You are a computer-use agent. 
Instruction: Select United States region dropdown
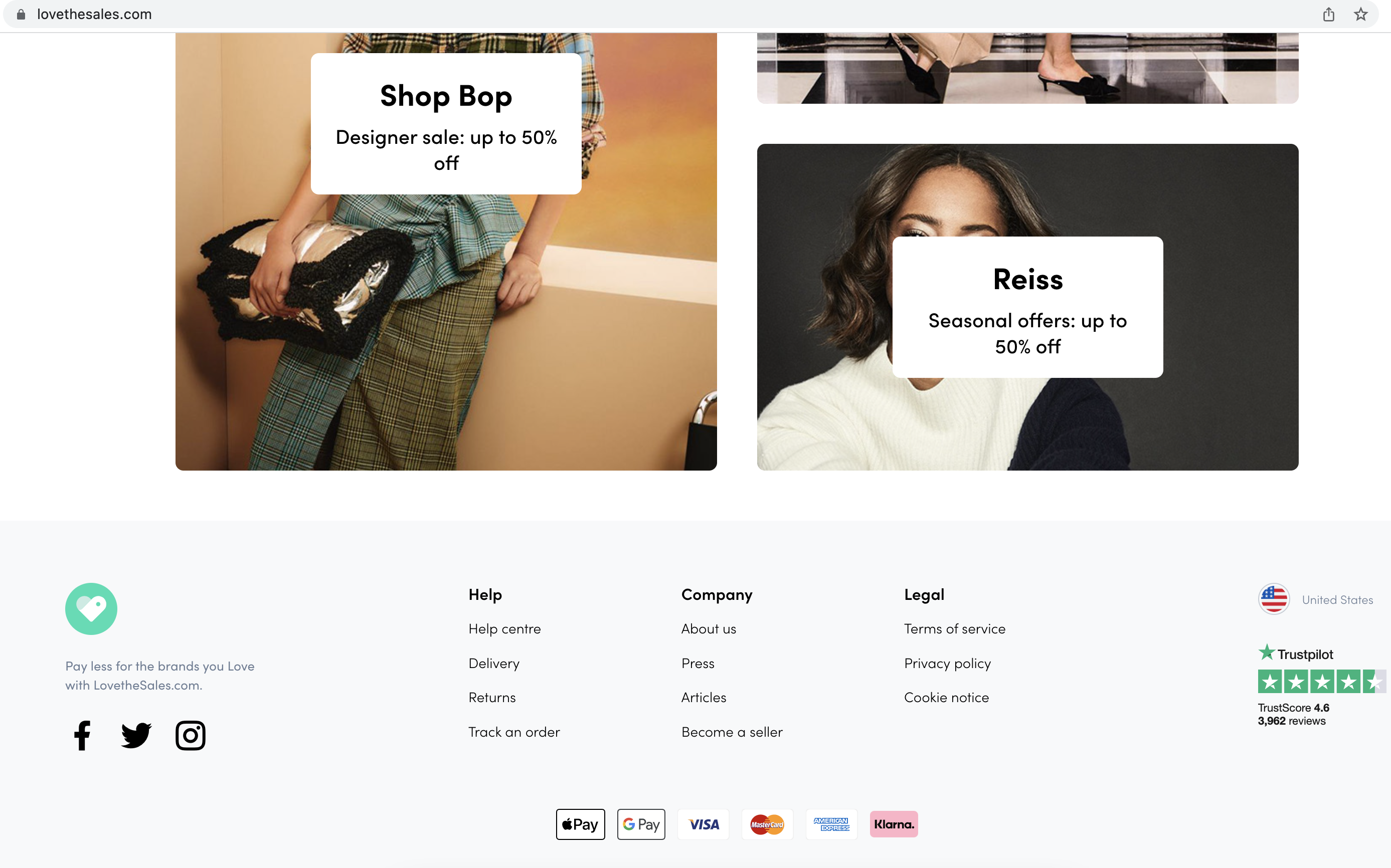pos(1316,600)
